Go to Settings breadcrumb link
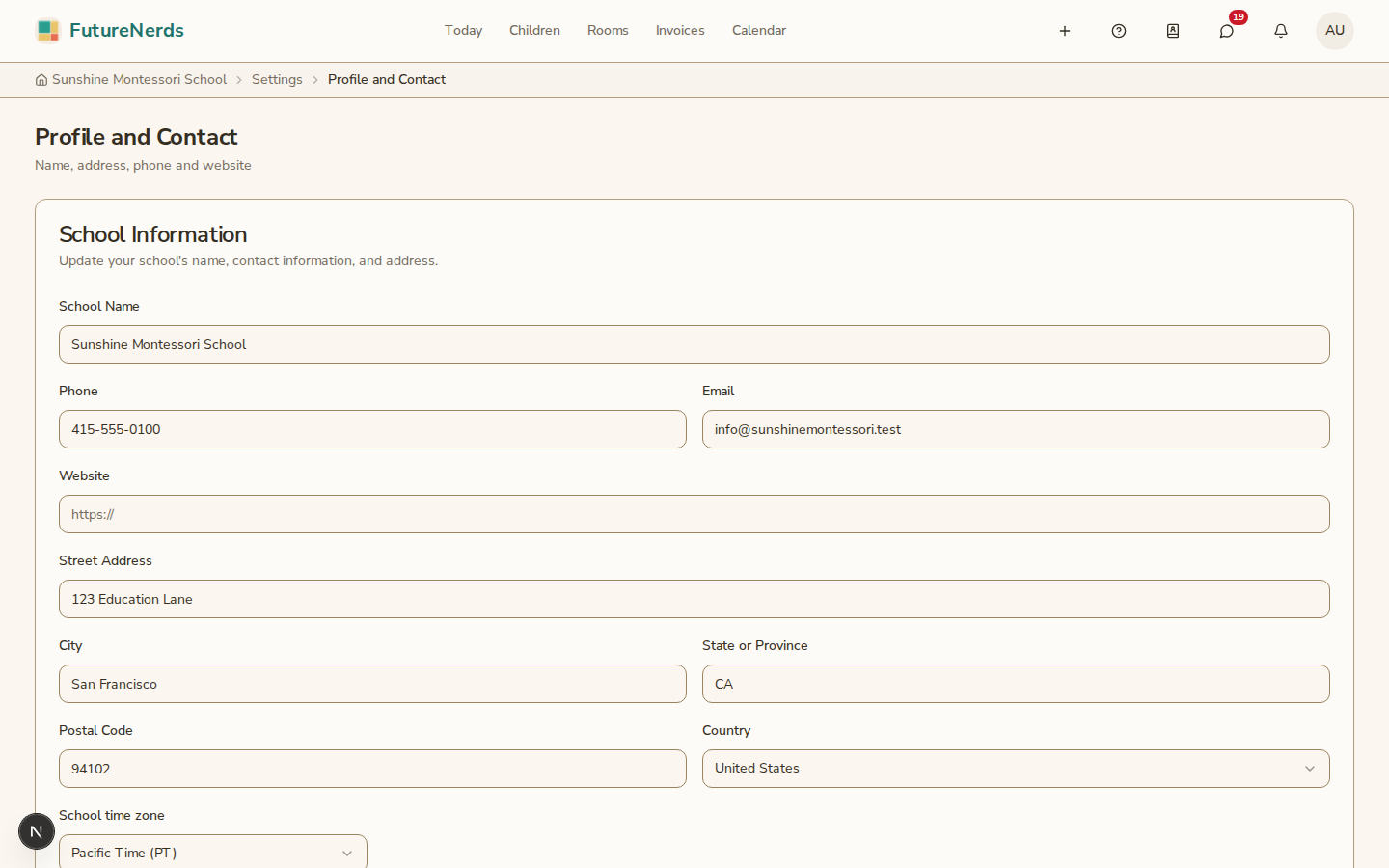This screenshot has height=868, width=1389. tap(277, 80)
